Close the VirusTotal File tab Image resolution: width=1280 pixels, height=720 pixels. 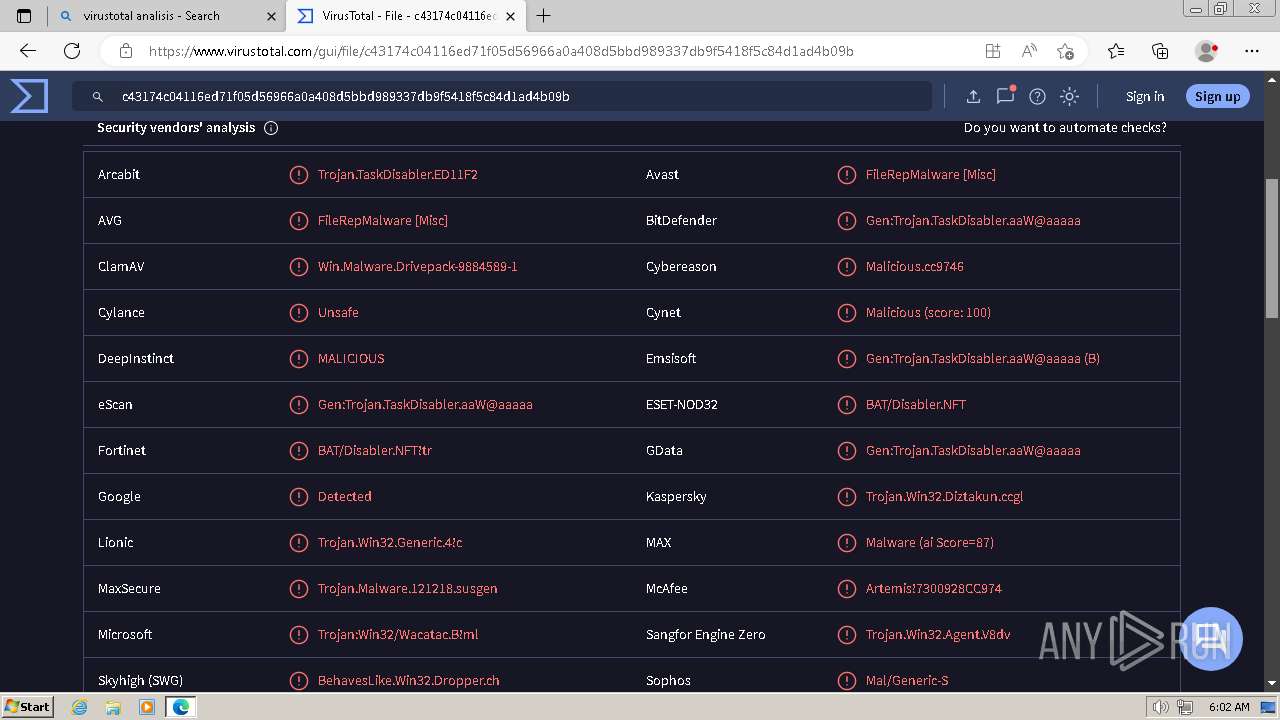[512, 16]
